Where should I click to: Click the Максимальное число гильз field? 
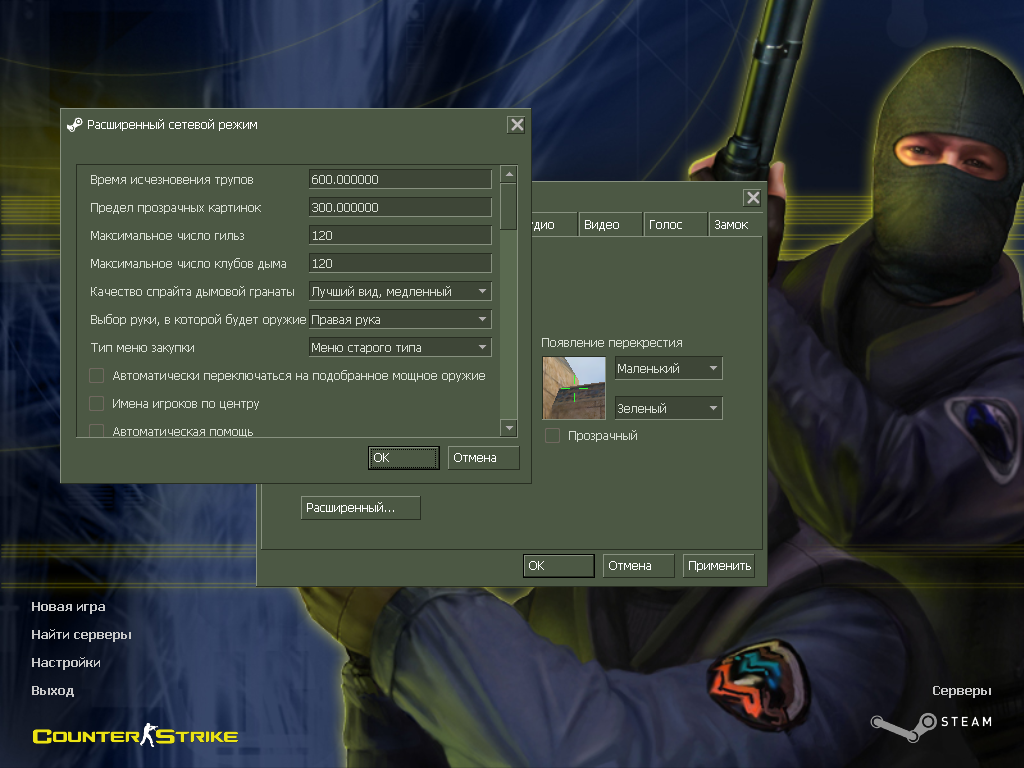point(400,236)
